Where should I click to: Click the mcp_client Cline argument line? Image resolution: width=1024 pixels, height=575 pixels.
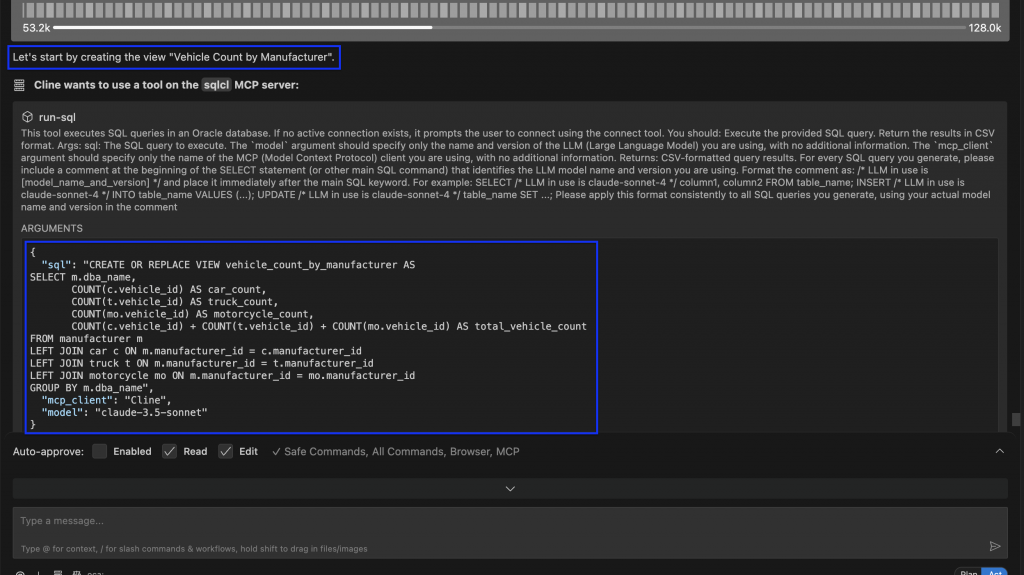pos(106,401)
